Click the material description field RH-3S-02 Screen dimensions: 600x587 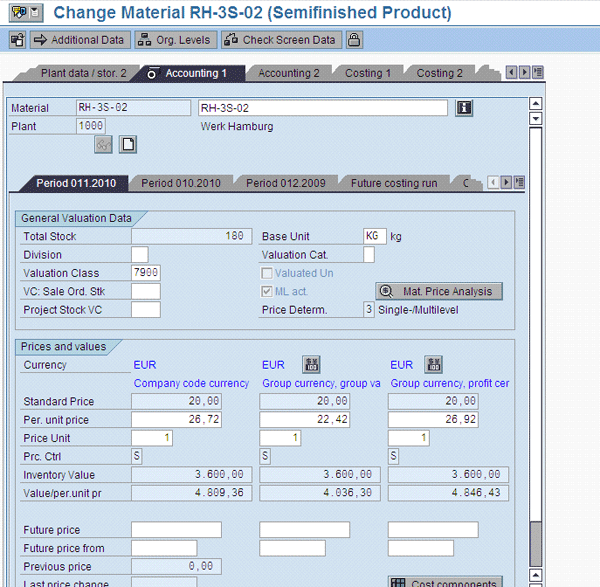(323, 108)
